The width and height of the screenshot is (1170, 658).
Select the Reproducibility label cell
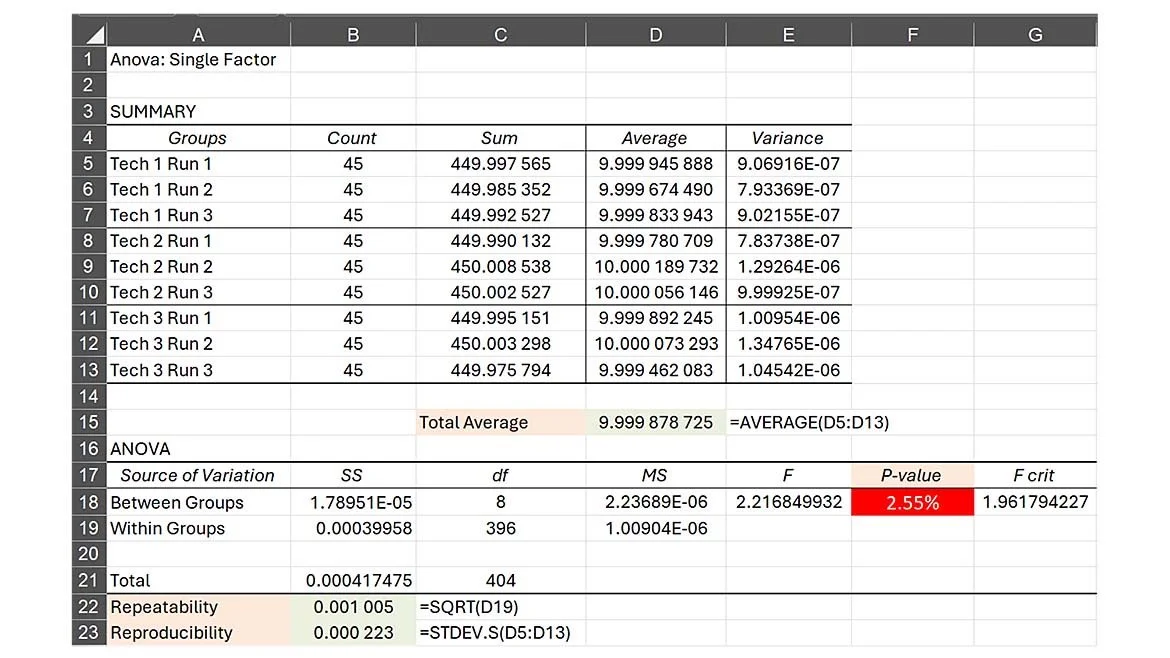point(198,633)
